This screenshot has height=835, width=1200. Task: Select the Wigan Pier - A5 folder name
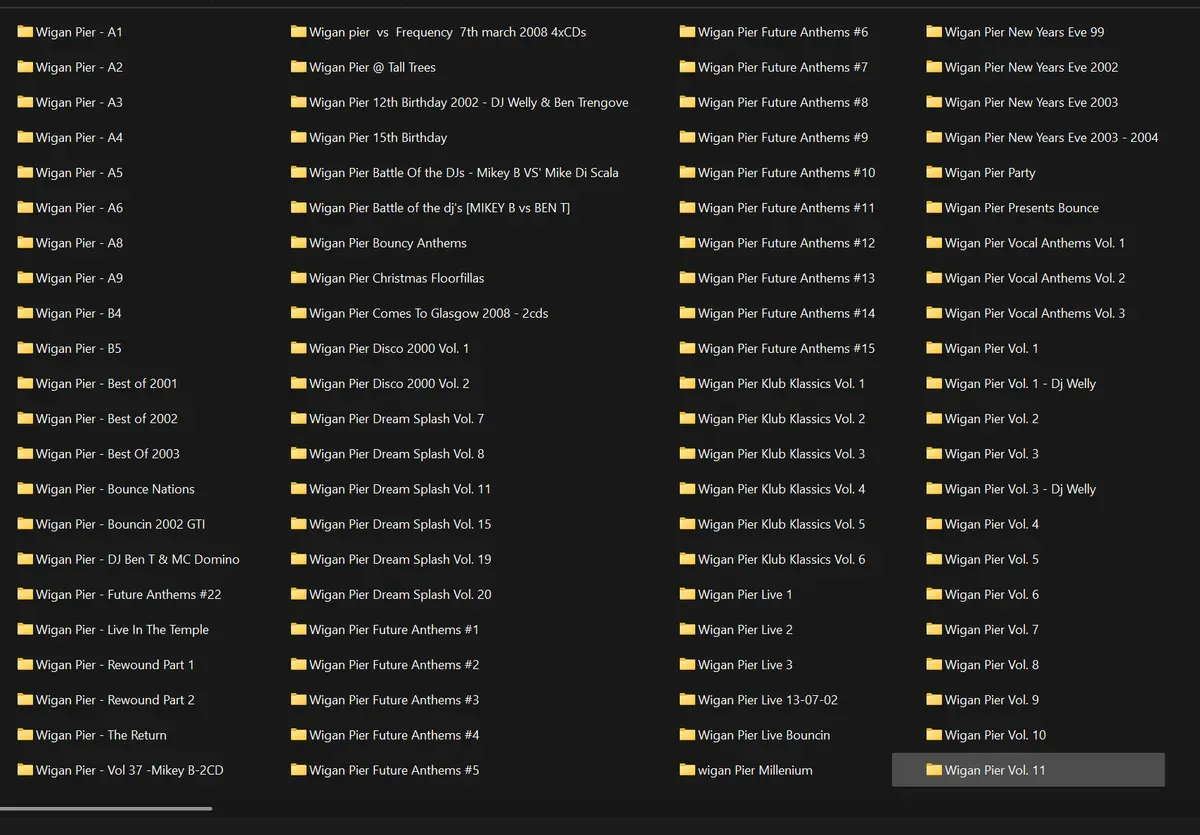79,172
